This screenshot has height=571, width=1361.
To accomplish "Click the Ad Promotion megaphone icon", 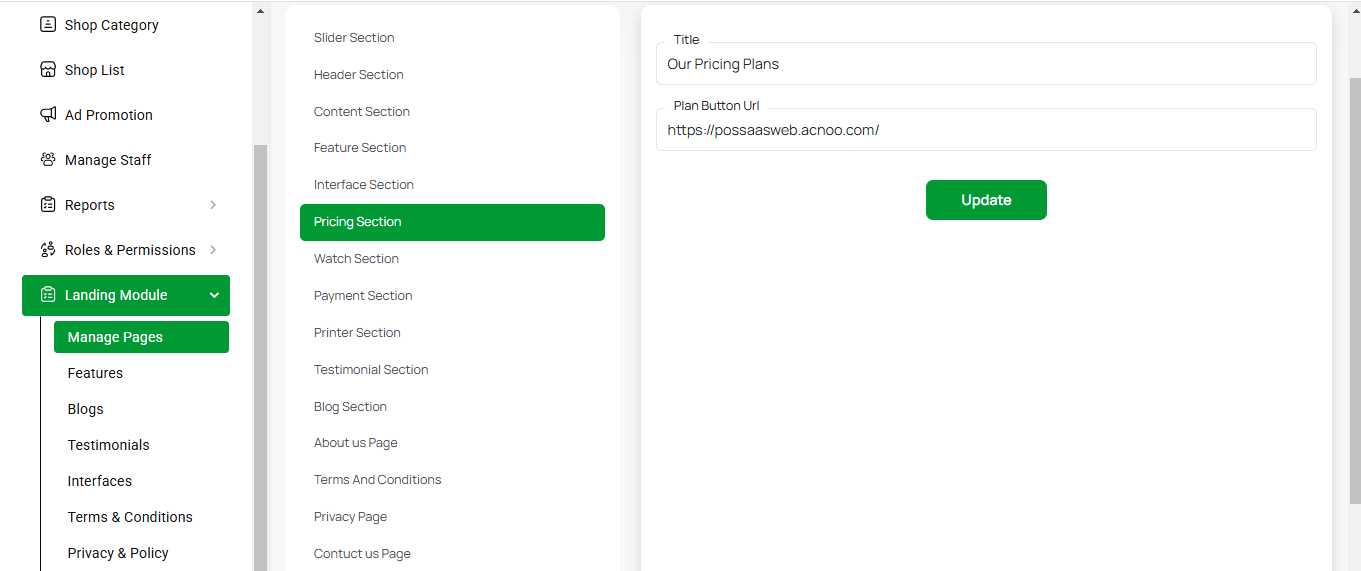I will tap(48, 115).
